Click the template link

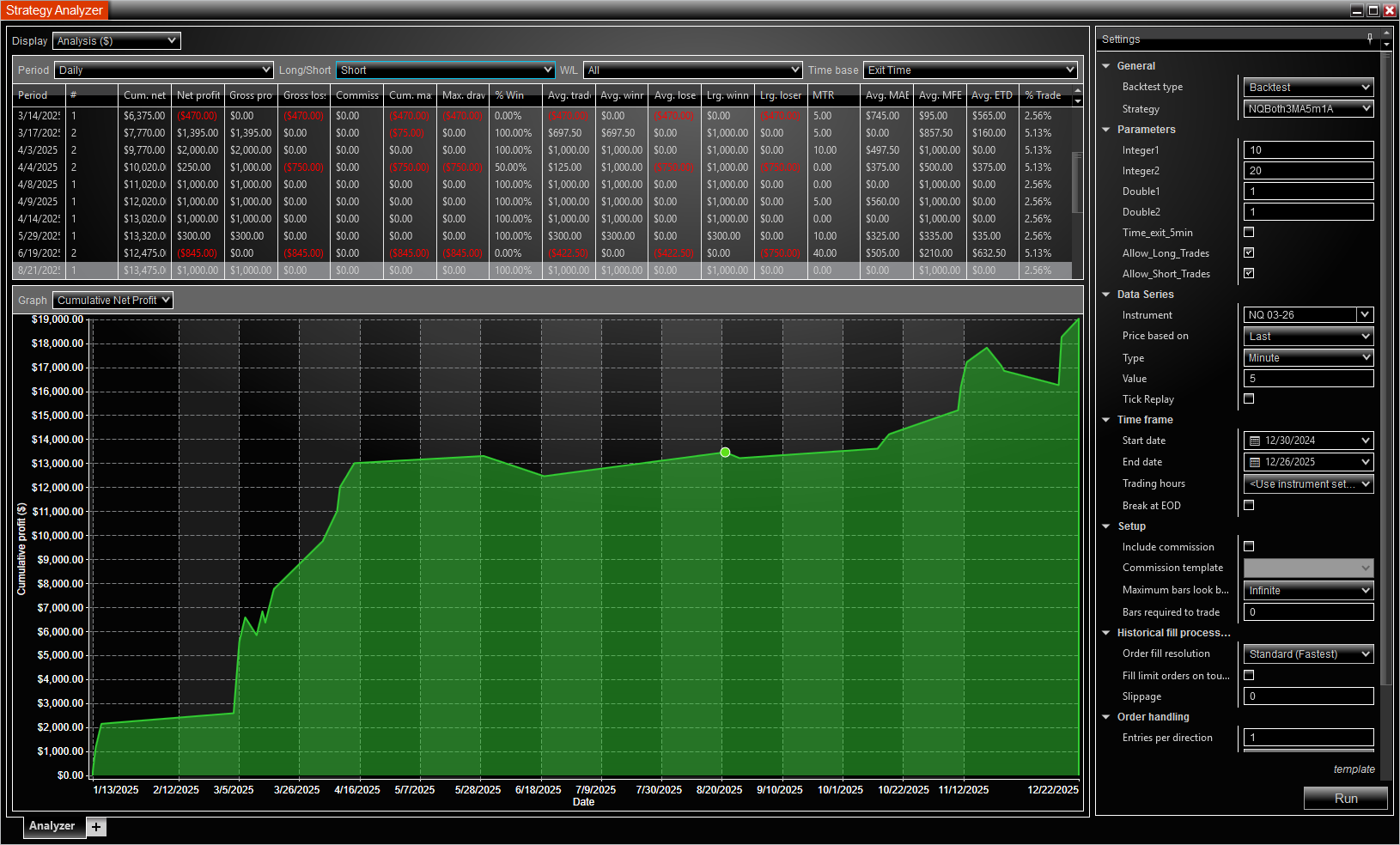(x=1354, y=769)
